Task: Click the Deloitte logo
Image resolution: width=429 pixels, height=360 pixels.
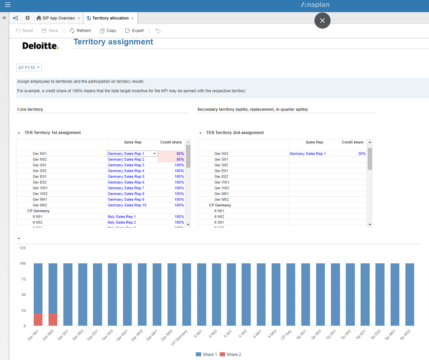Action: [x=40, y=46]
